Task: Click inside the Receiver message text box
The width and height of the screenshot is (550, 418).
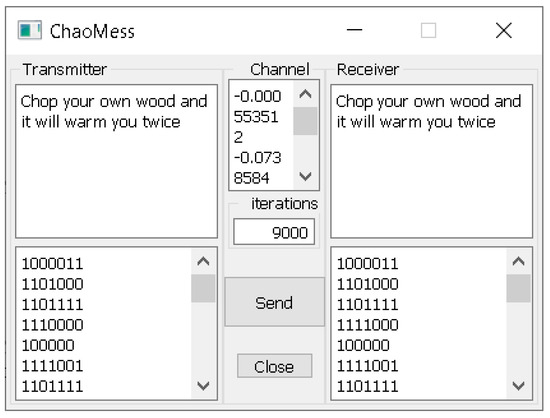Action: coord(431,161)
